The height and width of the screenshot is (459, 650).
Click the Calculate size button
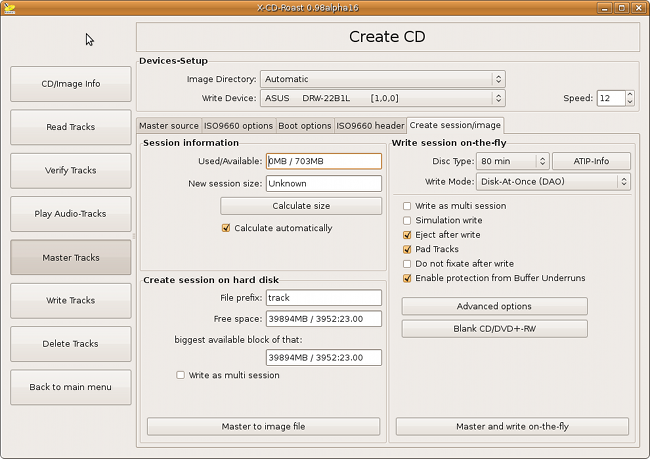(x=301, y=206)
